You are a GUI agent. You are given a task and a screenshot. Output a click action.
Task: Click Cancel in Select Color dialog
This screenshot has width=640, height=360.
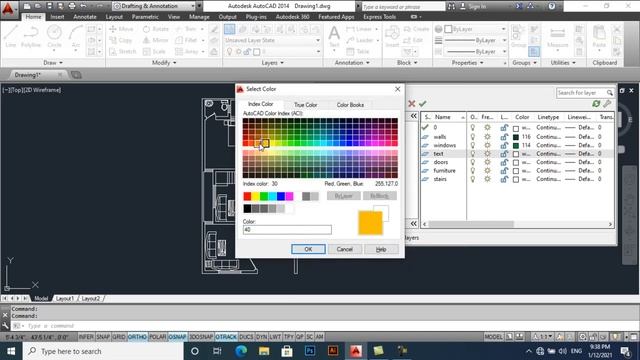click(344, 249)
